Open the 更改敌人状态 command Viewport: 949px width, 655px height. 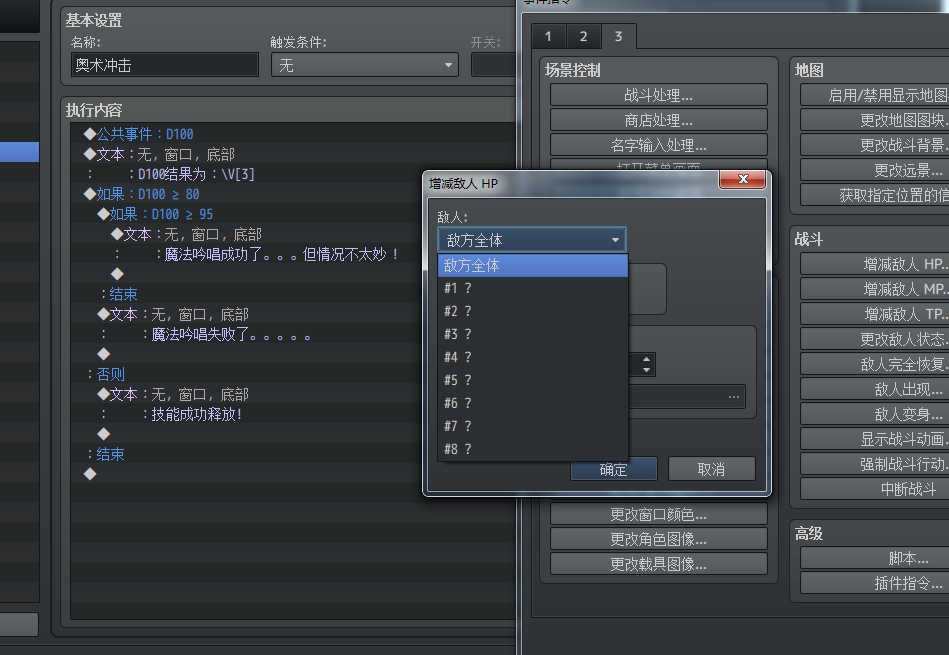point(875,339)
